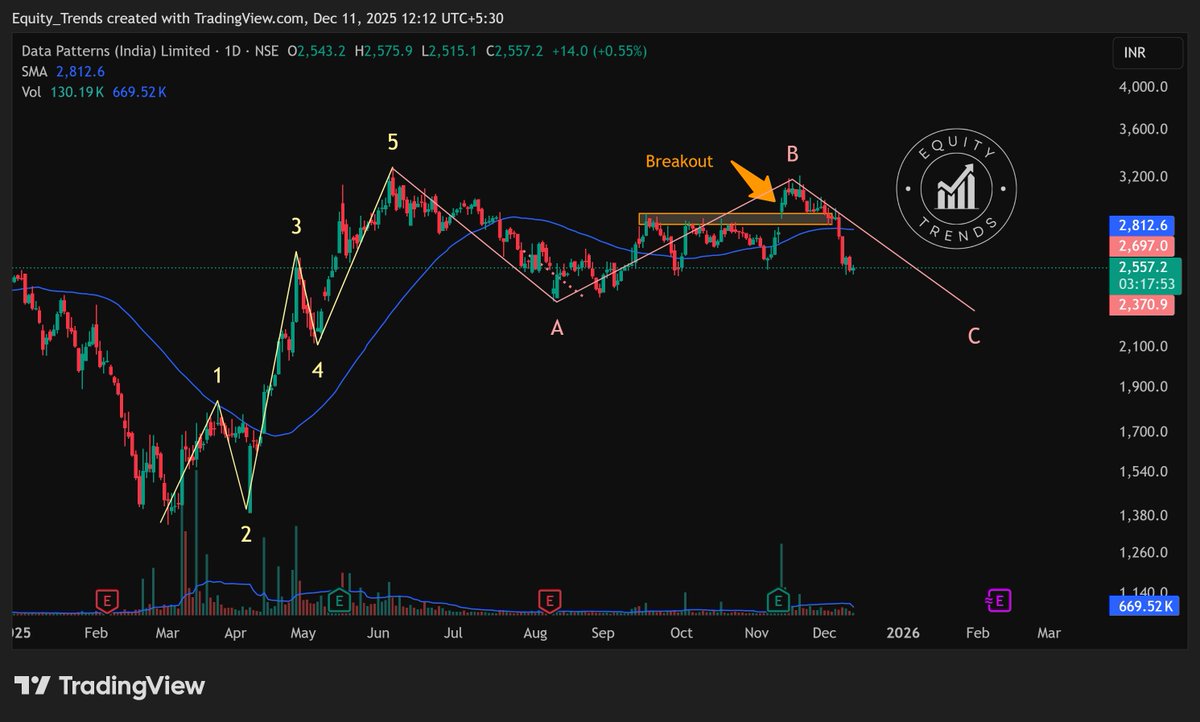This screenshot has width=1200, height=722.
Task: Click the 1,540.0 price axis label
Action: pos(1144,471)
